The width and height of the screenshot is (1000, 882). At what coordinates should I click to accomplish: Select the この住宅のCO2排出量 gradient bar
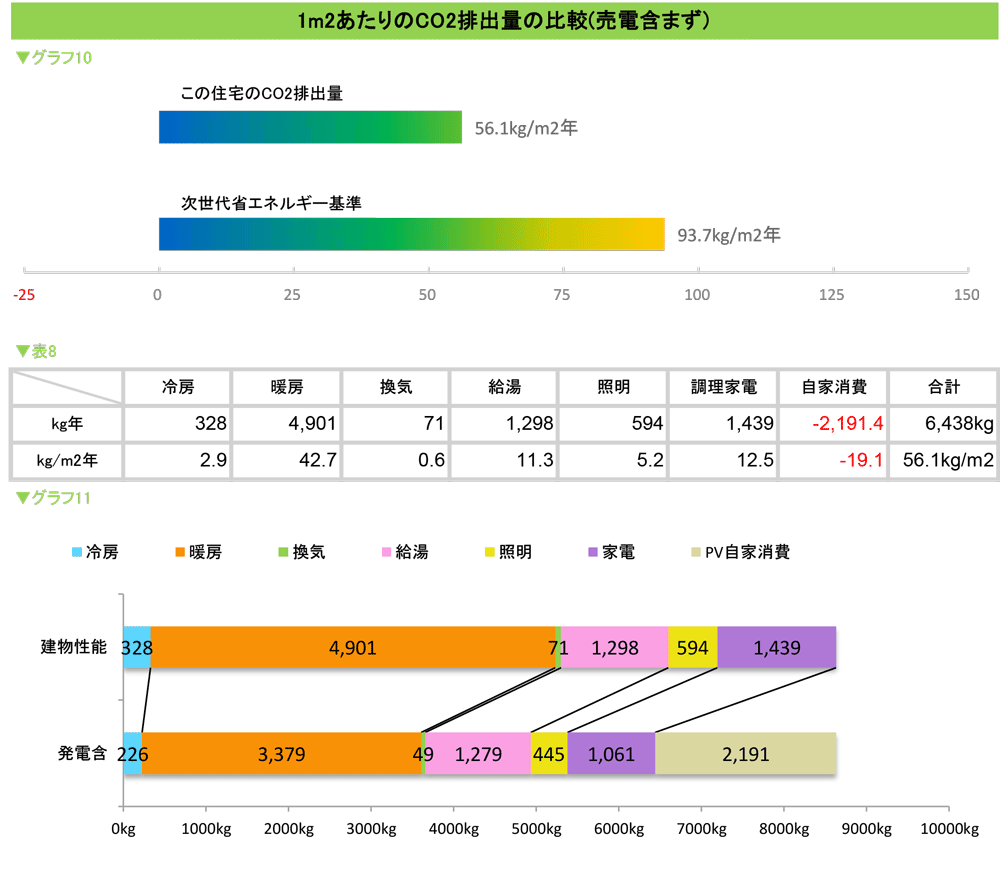click(310, 127)
